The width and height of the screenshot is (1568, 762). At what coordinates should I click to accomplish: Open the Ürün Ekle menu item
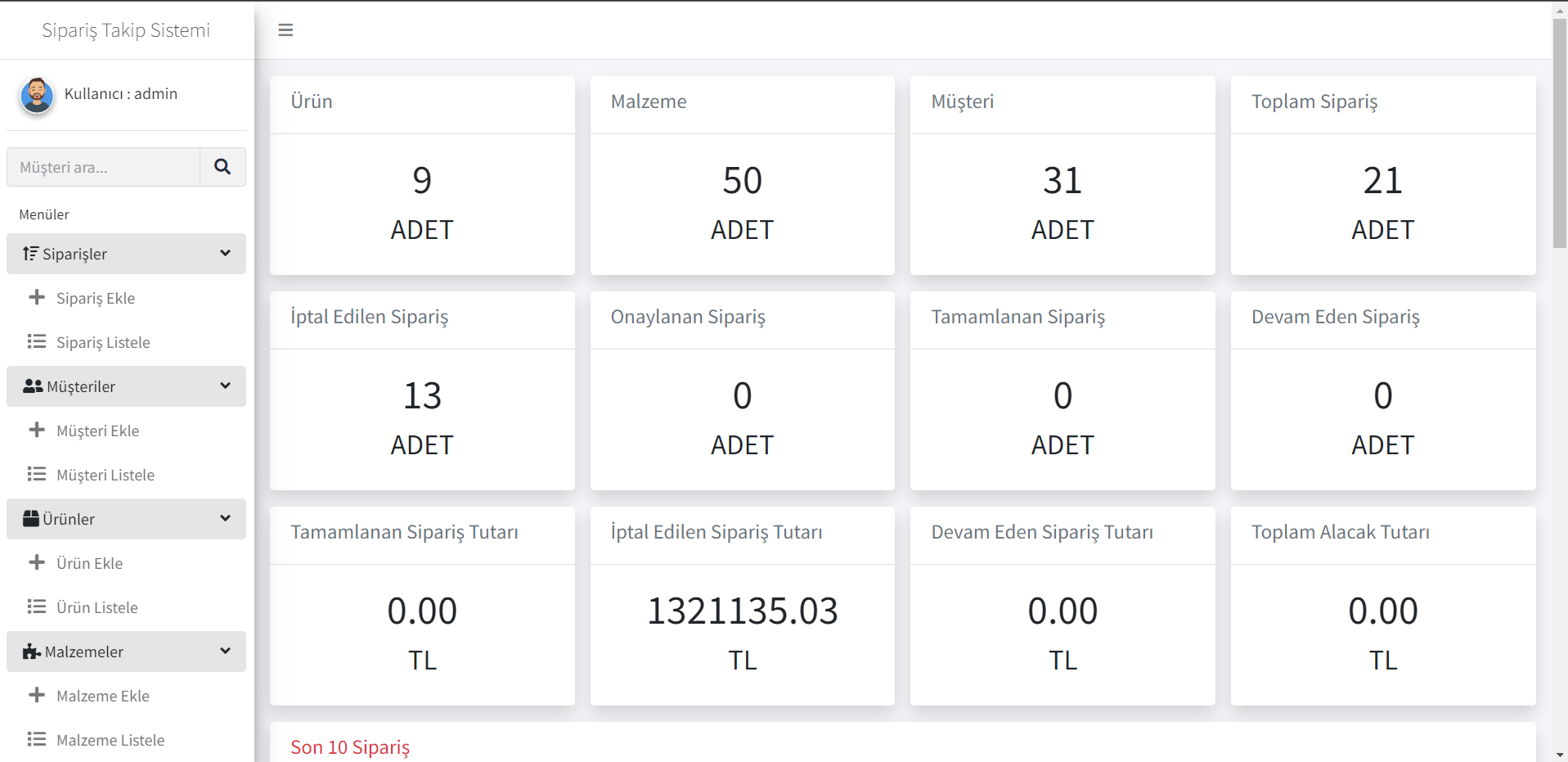pyautogui.click(x=90, y=563)
